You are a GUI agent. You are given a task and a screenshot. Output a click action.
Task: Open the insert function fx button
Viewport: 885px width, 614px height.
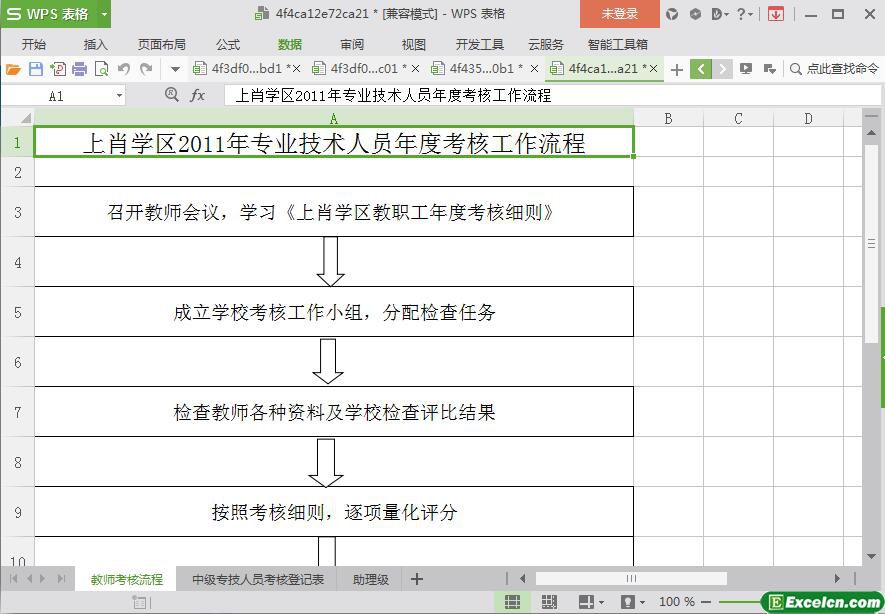tap(197, 95)
